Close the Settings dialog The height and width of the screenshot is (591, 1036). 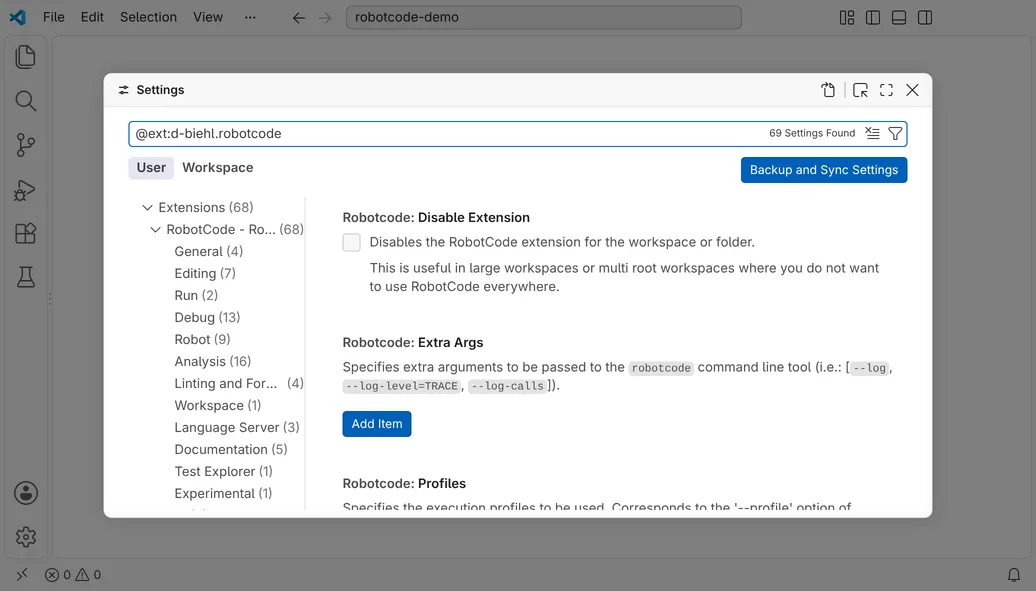(912, 90)
